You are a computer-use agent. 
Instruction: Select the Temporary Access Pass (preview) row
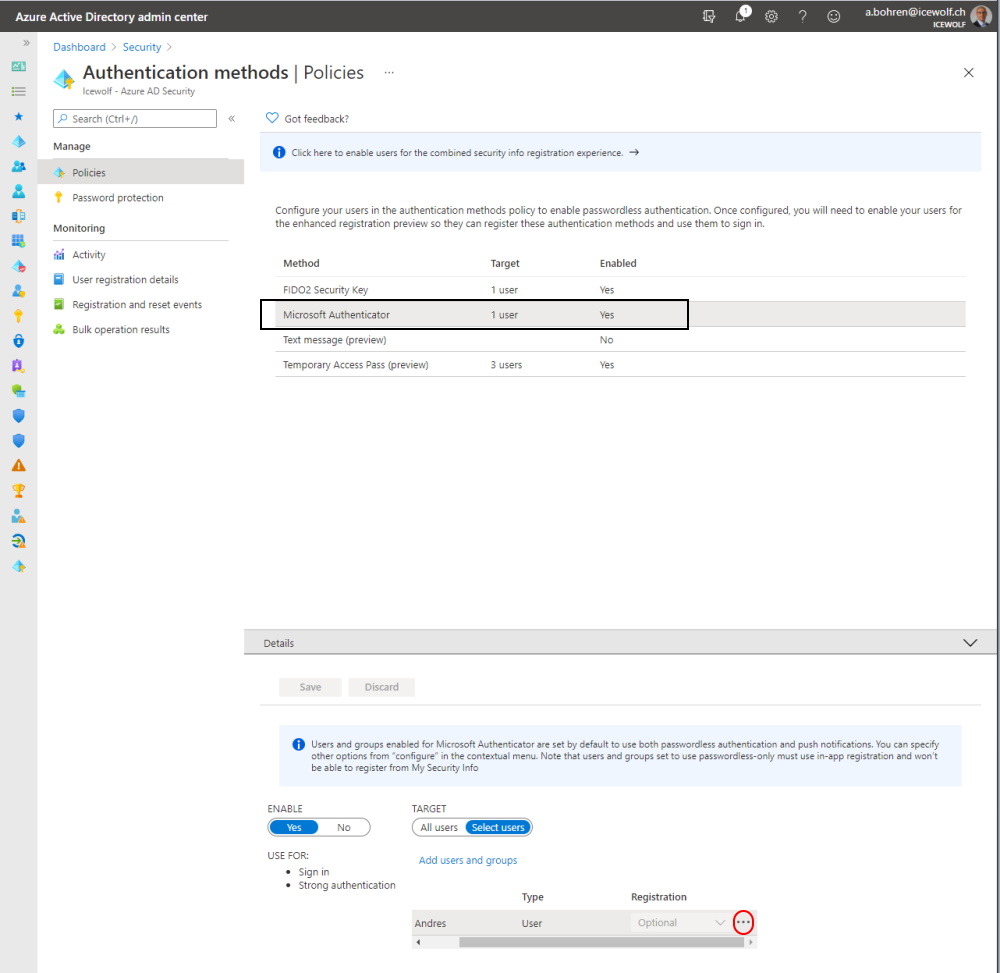[620, 365]
